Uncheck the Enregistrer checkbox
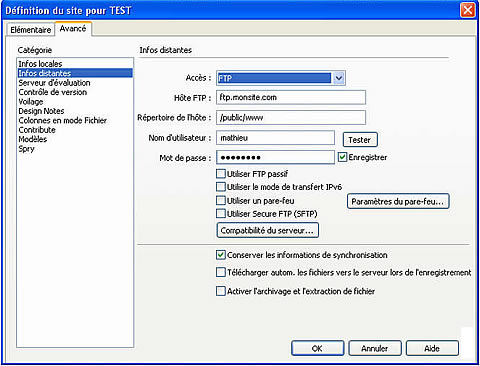The width and height of the screenshot is (480, 366). click(342, 157)
